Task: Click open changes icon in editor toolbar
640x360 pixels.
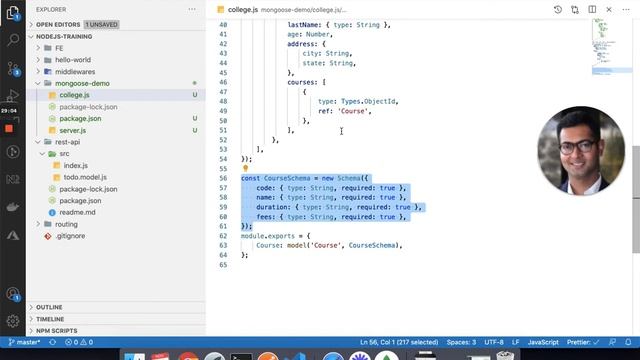Action: click(575, 9)
